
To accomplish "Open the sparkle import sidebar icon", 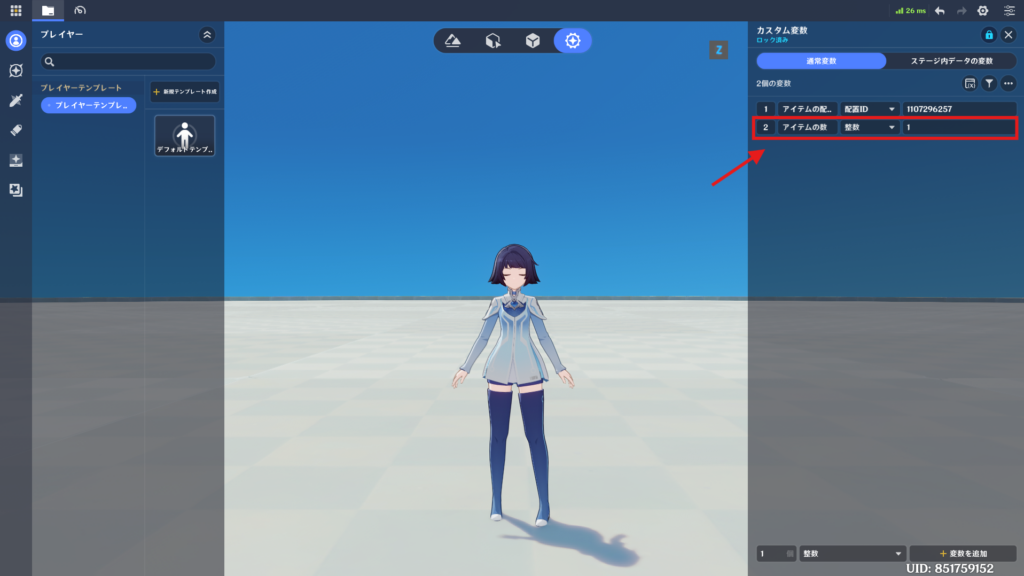I will pyautogui.click(x=16, y=160).
